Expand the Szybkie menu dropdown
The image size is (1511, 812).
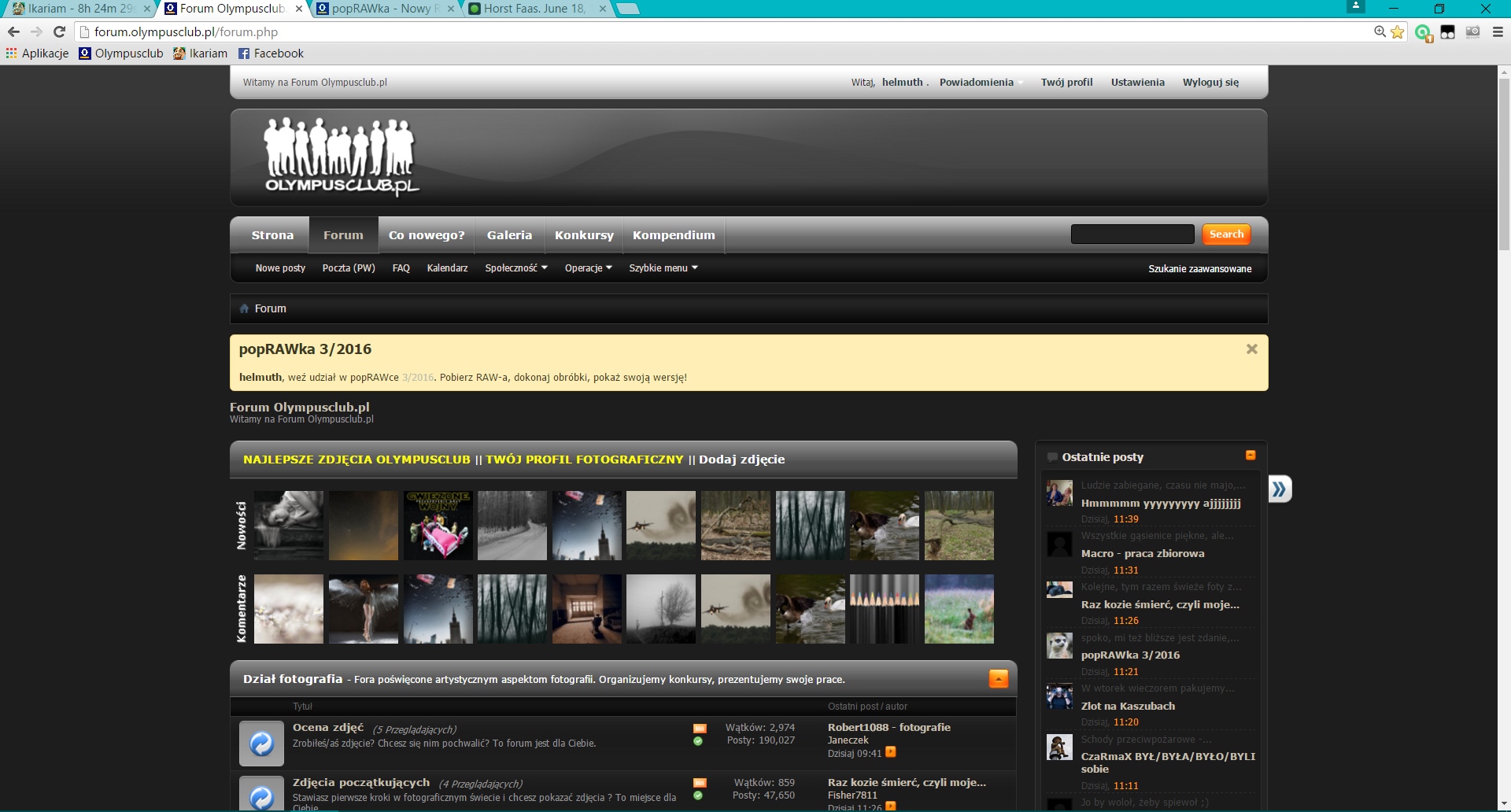(663, 268)
